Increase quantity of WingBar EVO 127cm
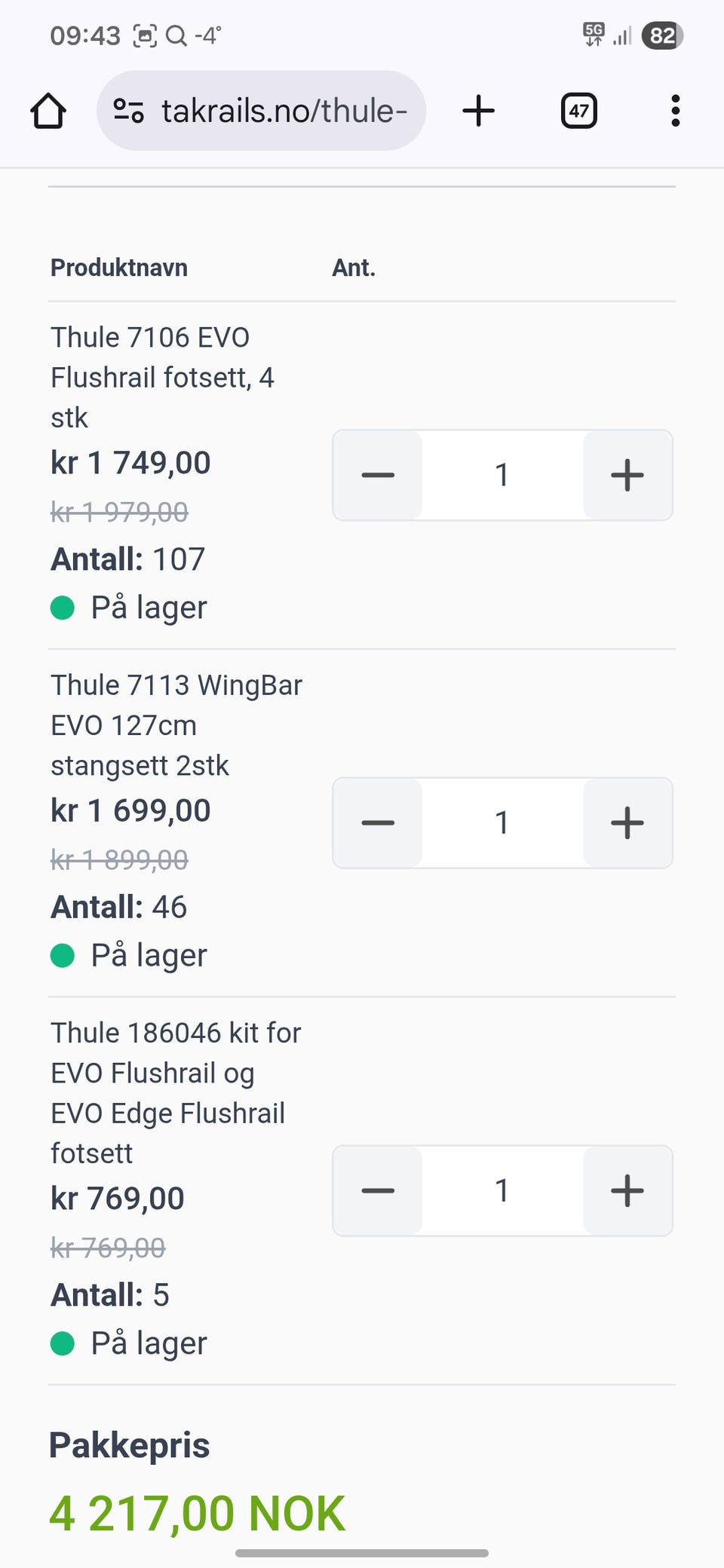 [x=627, y=822]
